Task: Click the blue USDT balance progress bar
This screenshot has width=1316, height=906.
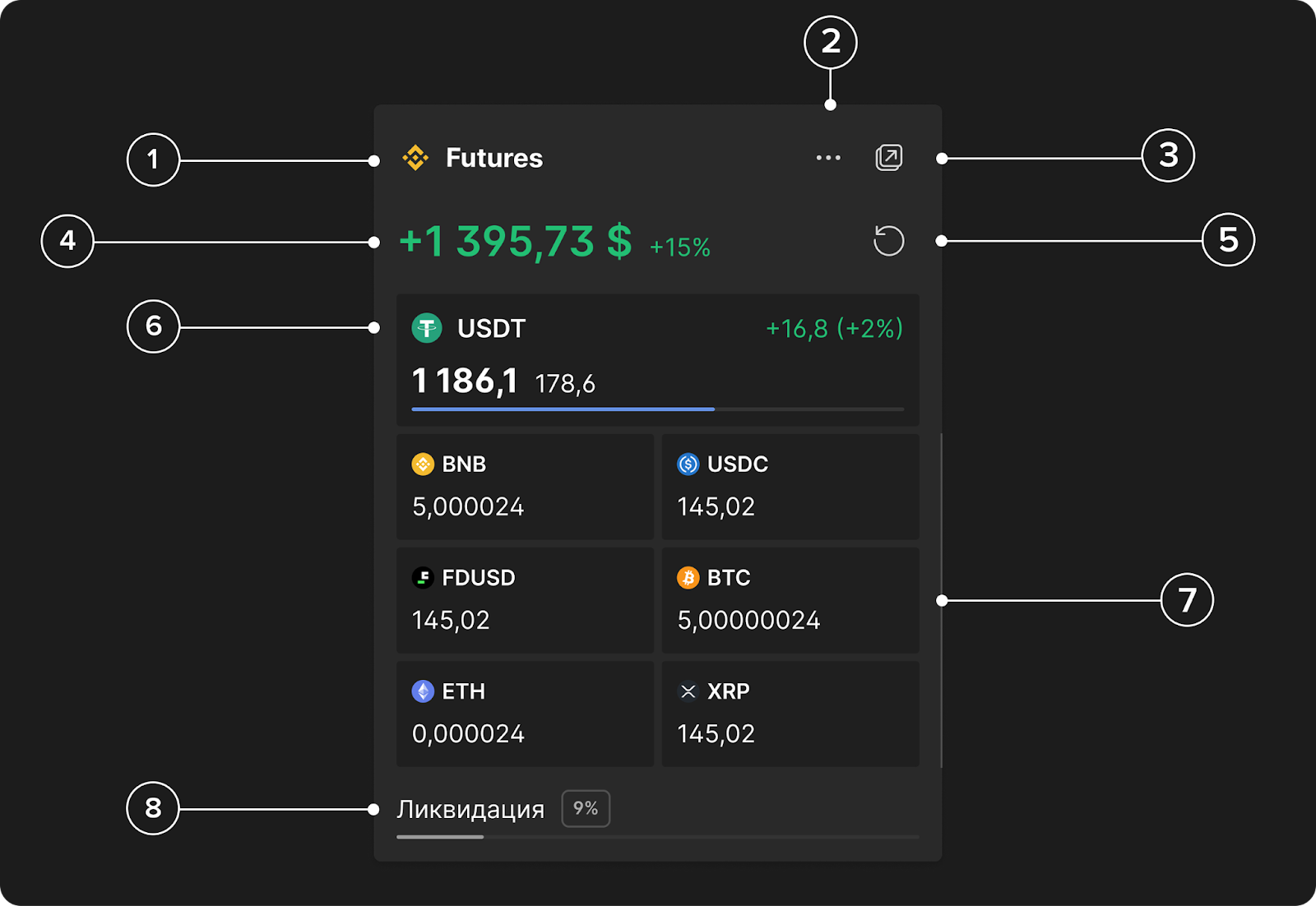Action: 563,409
